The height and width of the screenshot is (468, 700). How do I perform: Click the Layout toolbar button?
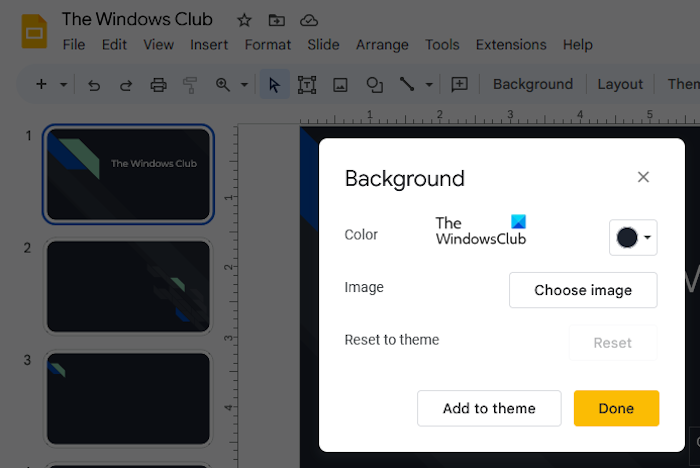tap(620, 84)
